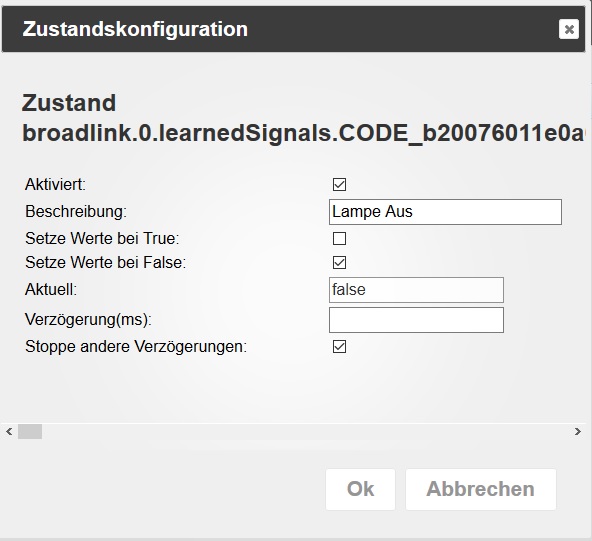Click the 'Stoppe andere Verzögerungen:' label
The image size is (592, 541).
pyautogui.click(x=136, y=347)
